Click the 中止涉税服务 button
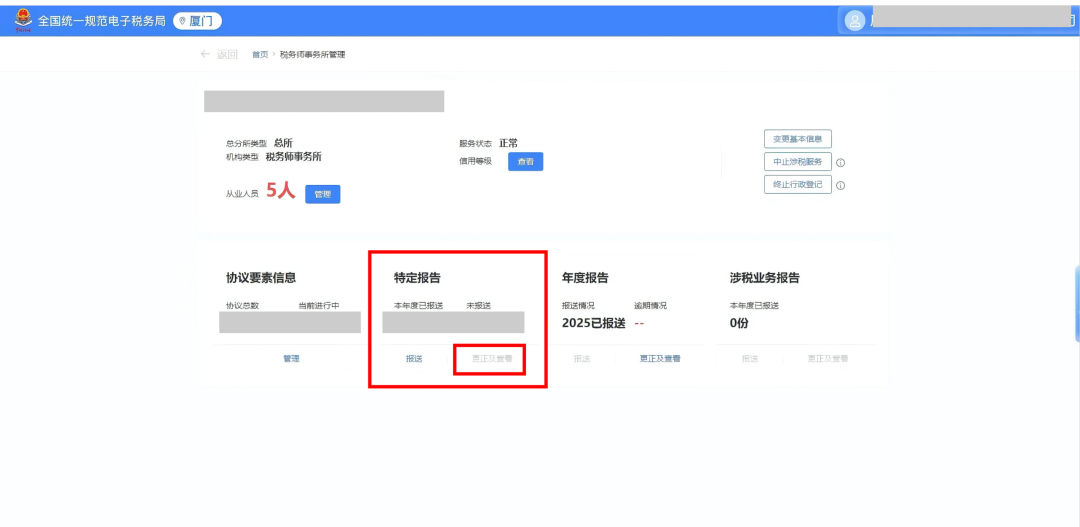The image size is (1080, 527). [x=798, y=162]
